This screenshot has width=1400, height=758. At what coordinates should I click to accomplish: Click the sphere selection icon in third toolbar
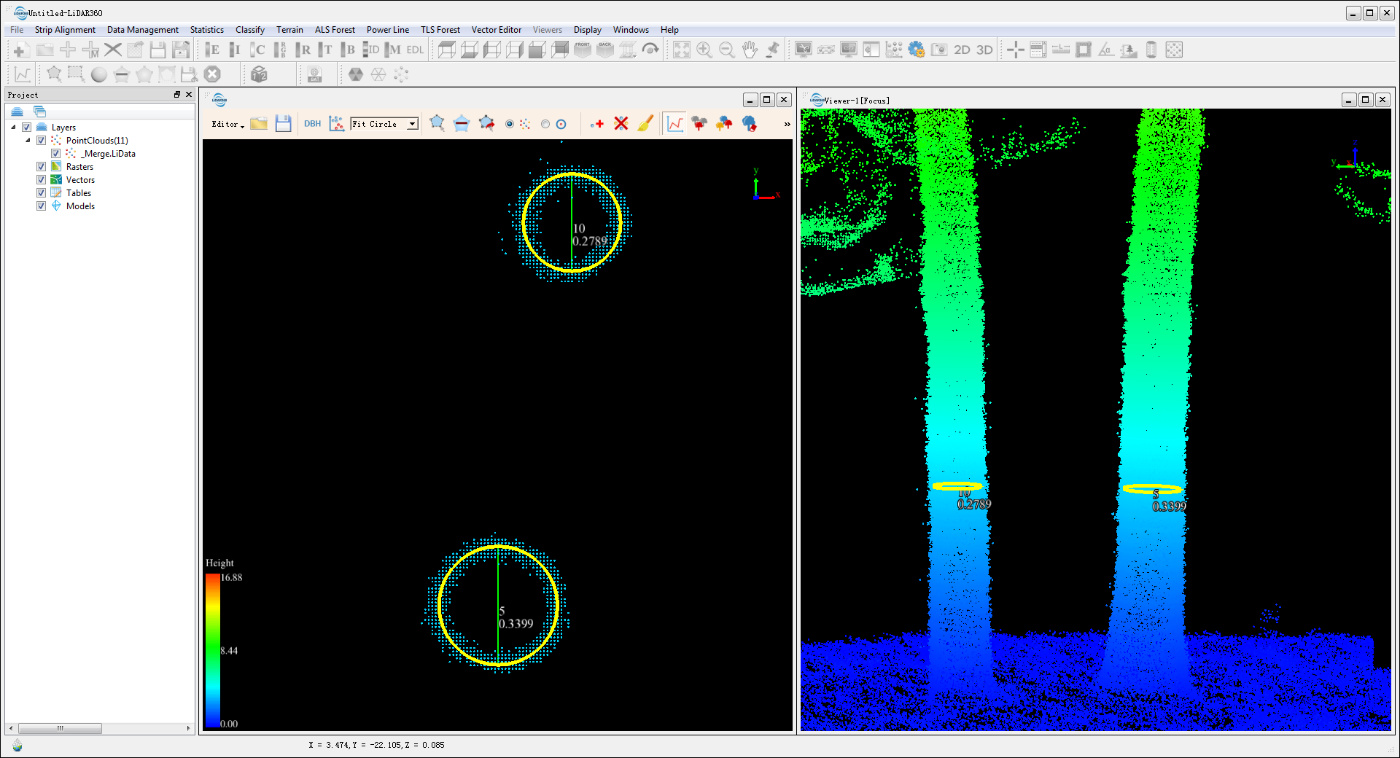click(99, 74)
